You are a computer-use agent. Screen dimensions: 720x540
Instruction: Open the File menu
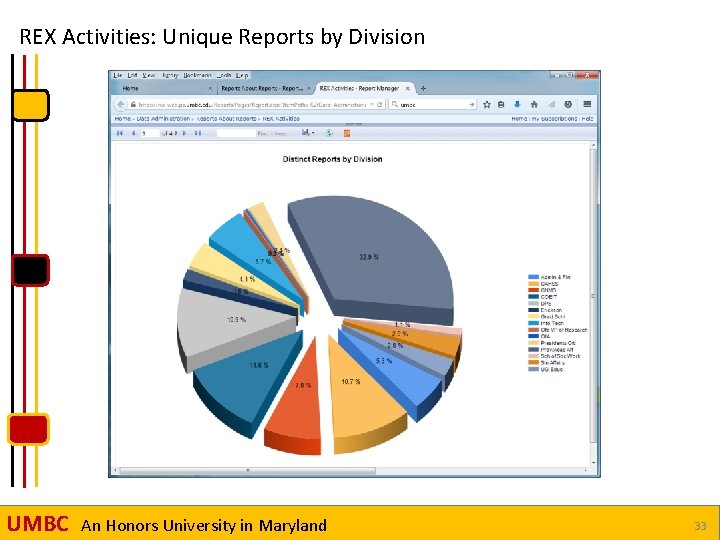118,75
